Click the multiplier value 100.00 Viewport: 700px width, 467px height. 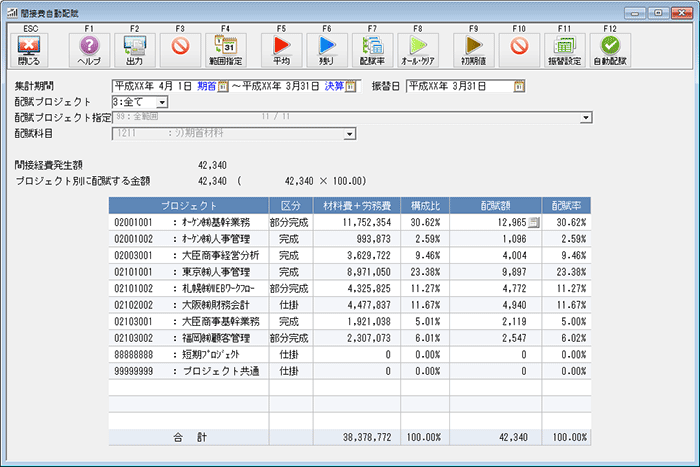[347, 181]
